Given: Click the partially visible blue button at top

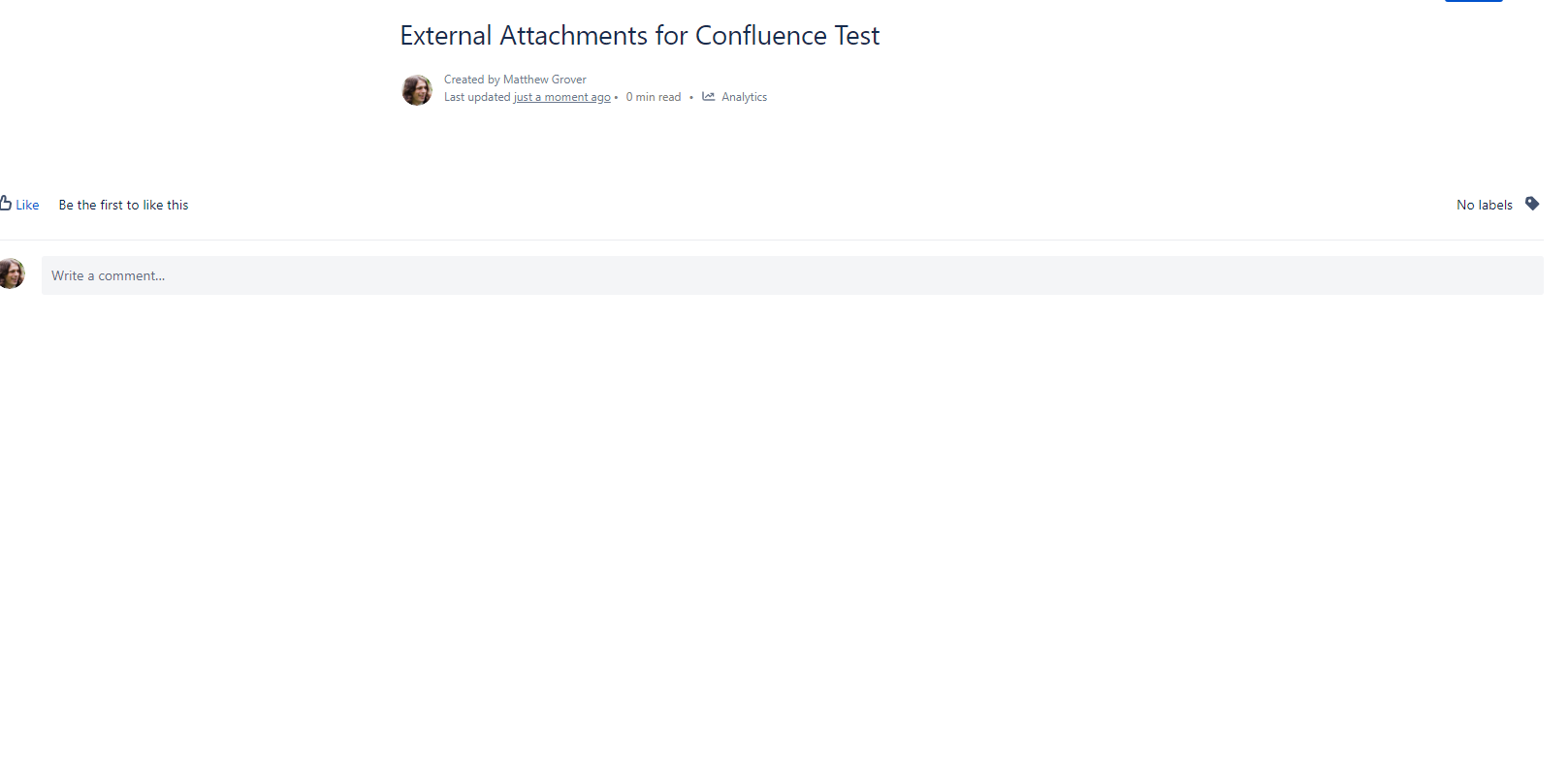Looking at the screenshot, I should (x=1473, y=1).
